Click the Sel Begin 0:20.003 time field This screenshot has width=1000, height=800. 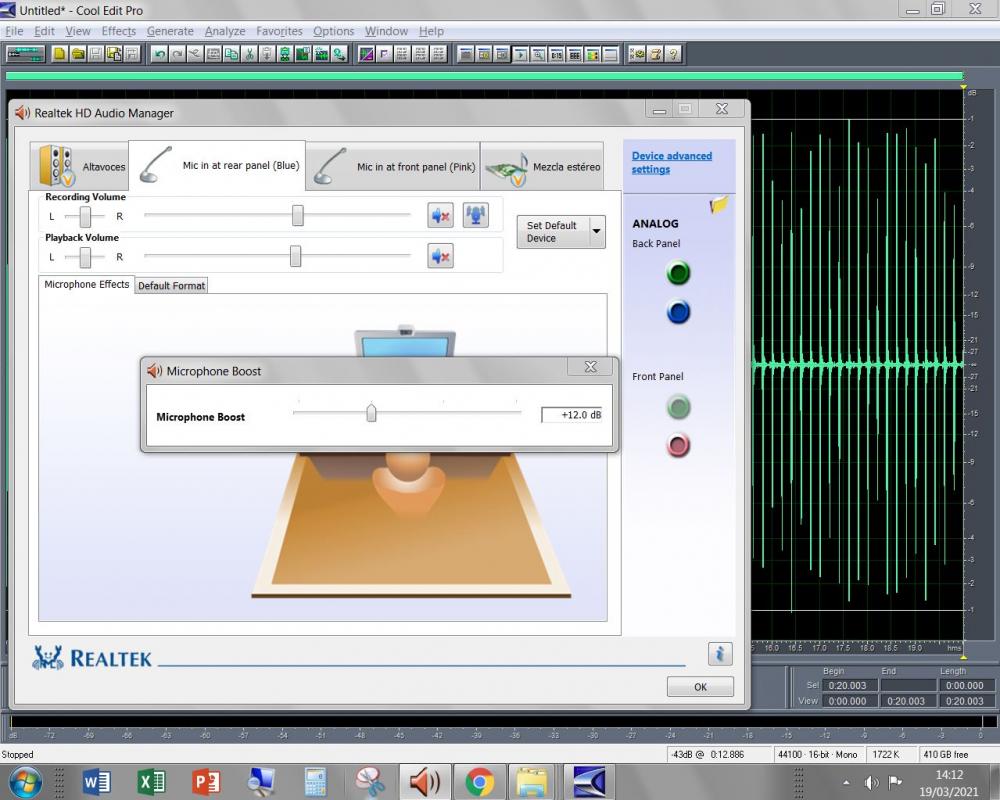[847, 686]
